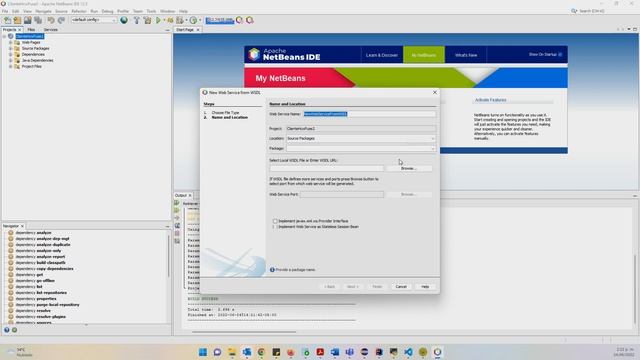640x360 pixels.
Task: Click the Web Pages folder icon
Action: coord(17,42)
